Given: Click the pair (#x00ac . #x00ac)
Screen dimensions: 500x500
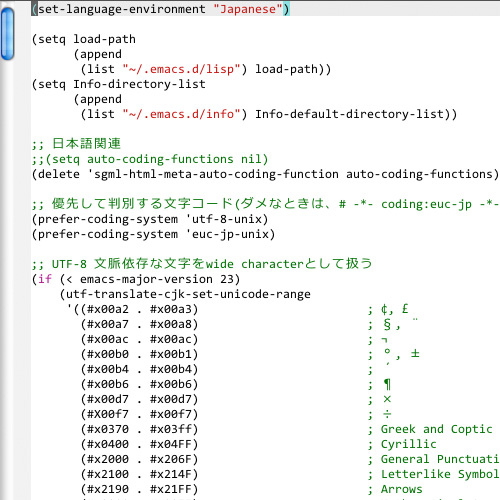Looking at the screenshot, I should (x=139, y=339).
